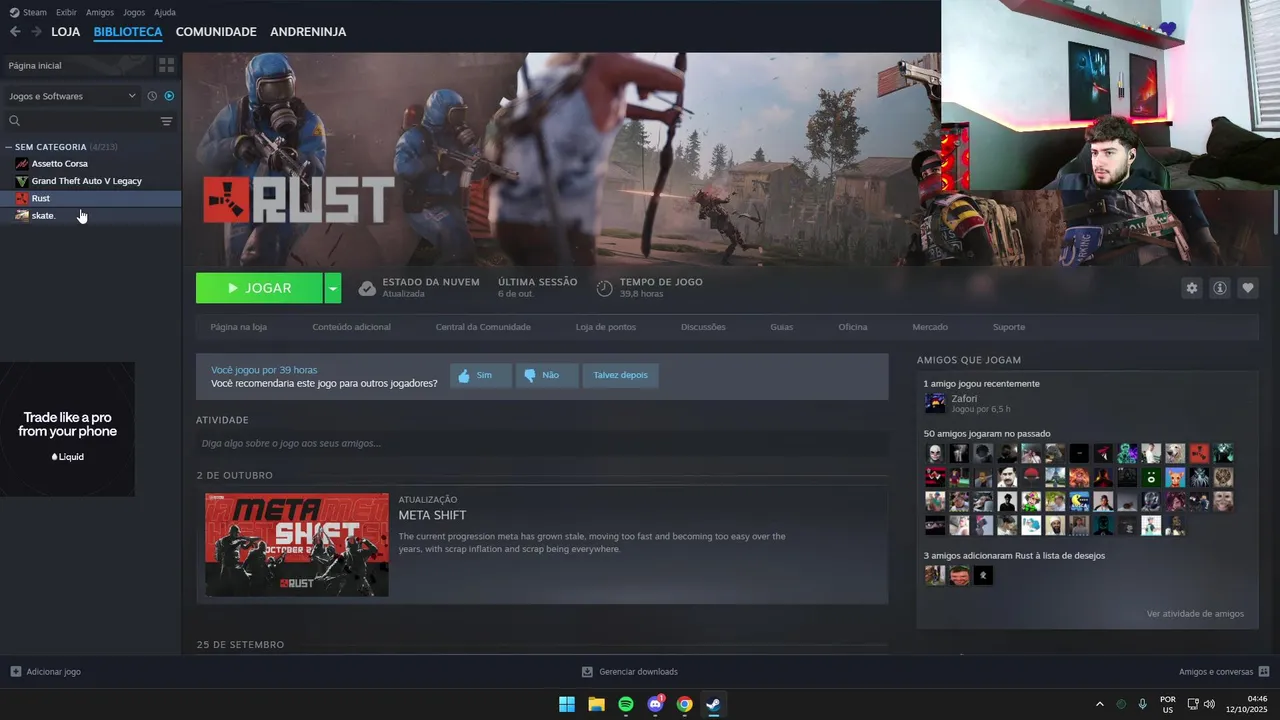This screenshot has width=1280, height=720.
Task: Click the thumbs up Sim button
Action: (x=481, y=375)
